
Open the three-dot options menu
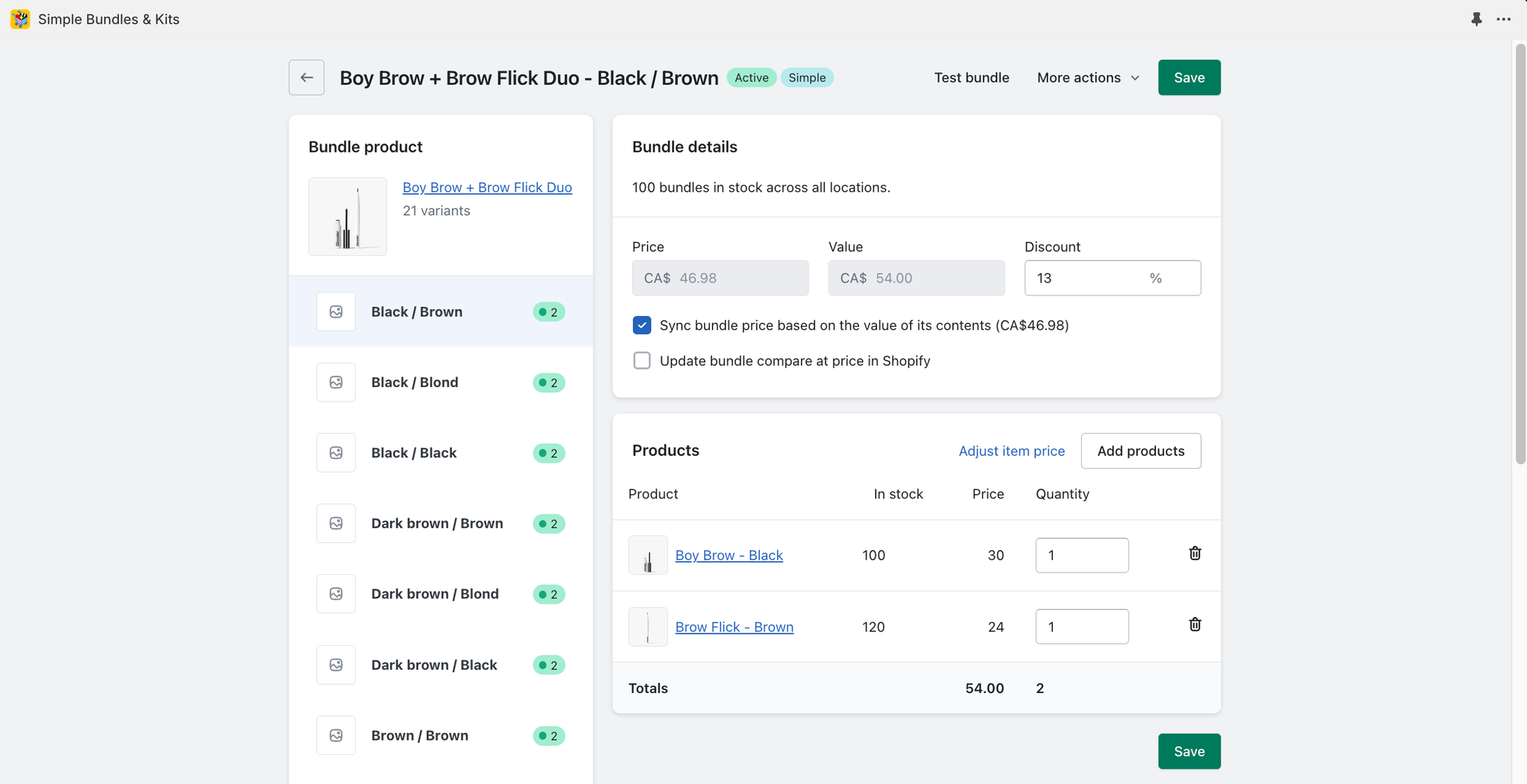coord(1503,19)
